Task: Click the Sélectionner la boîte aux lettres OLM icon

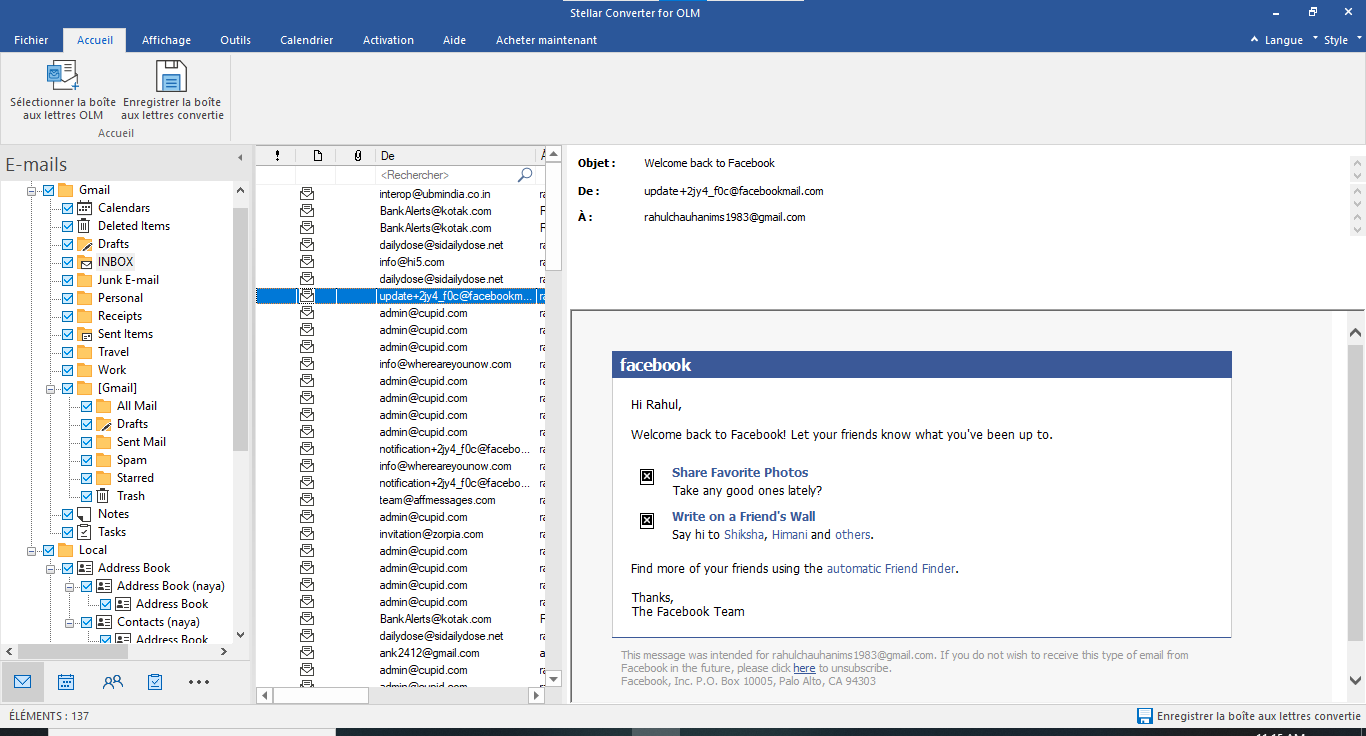Action: point(62,75)
